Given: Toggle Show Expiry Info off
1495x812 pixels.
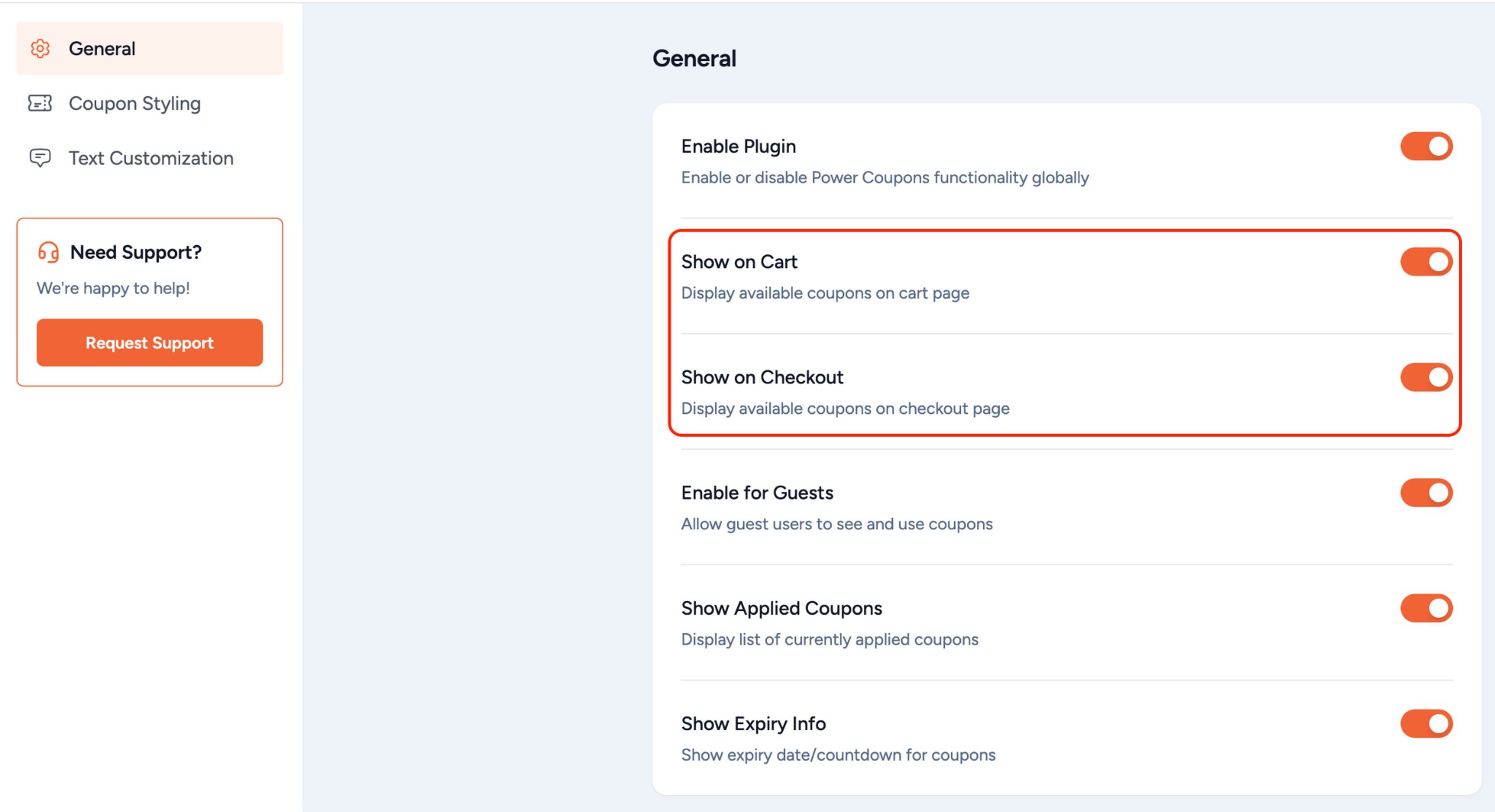Looking at the screenshot, I should coord(1426,723).
